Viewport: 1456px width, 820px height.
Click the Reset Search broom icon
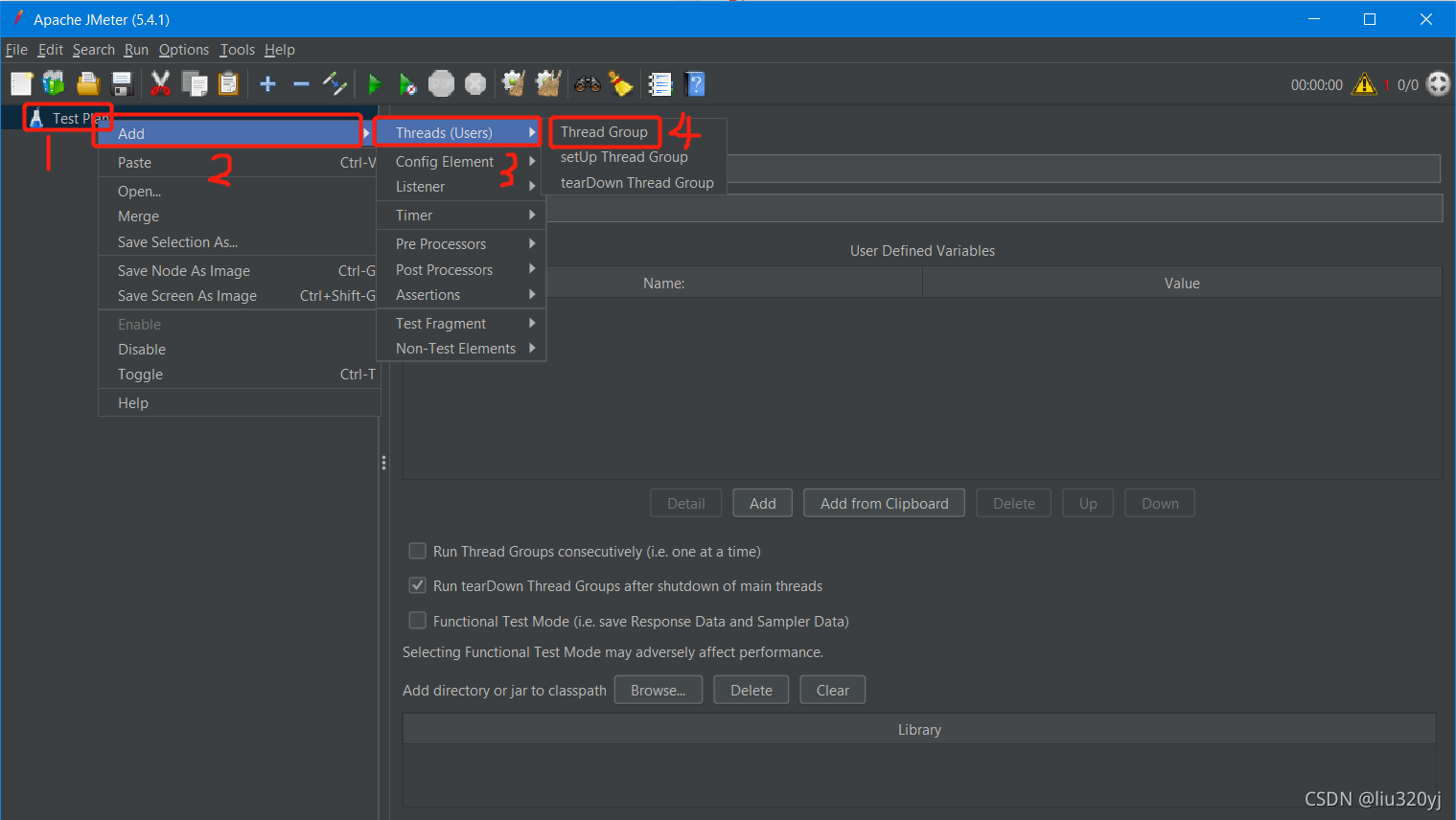621,84
